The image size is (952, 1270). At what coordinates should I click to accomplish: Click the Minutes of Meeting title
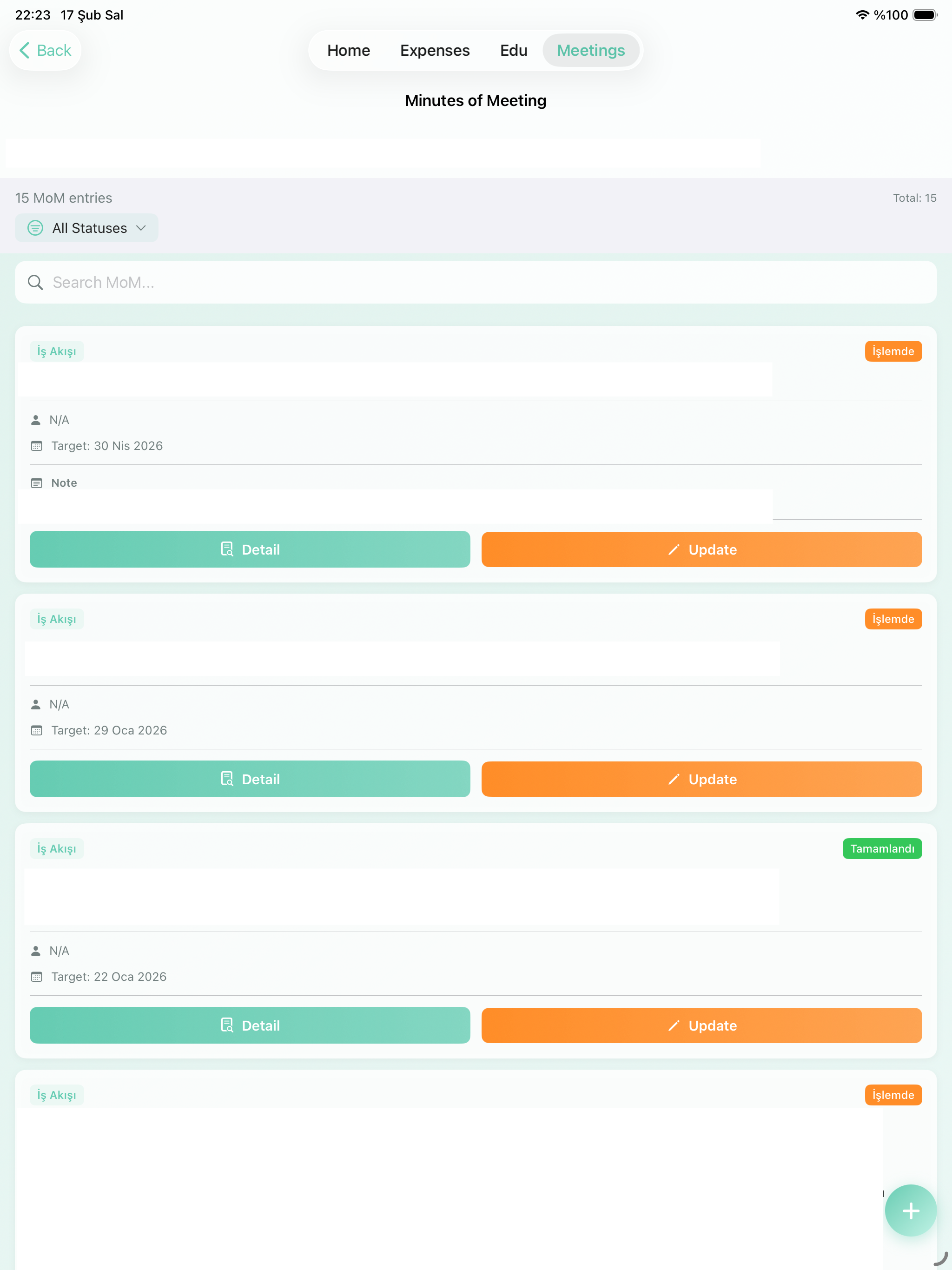pyautogui.click(x=476, y=100)
